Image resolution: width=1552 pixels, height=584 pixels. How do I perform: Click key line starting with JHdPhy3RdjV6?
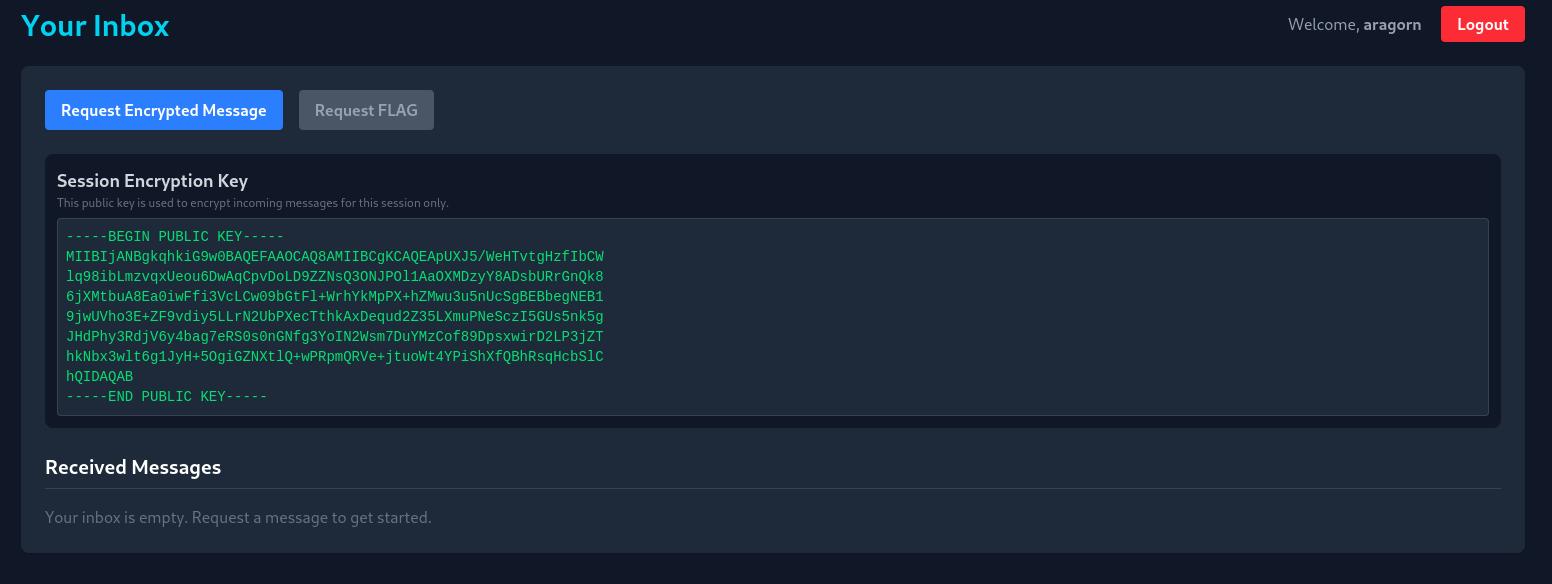tap(335, 337)
